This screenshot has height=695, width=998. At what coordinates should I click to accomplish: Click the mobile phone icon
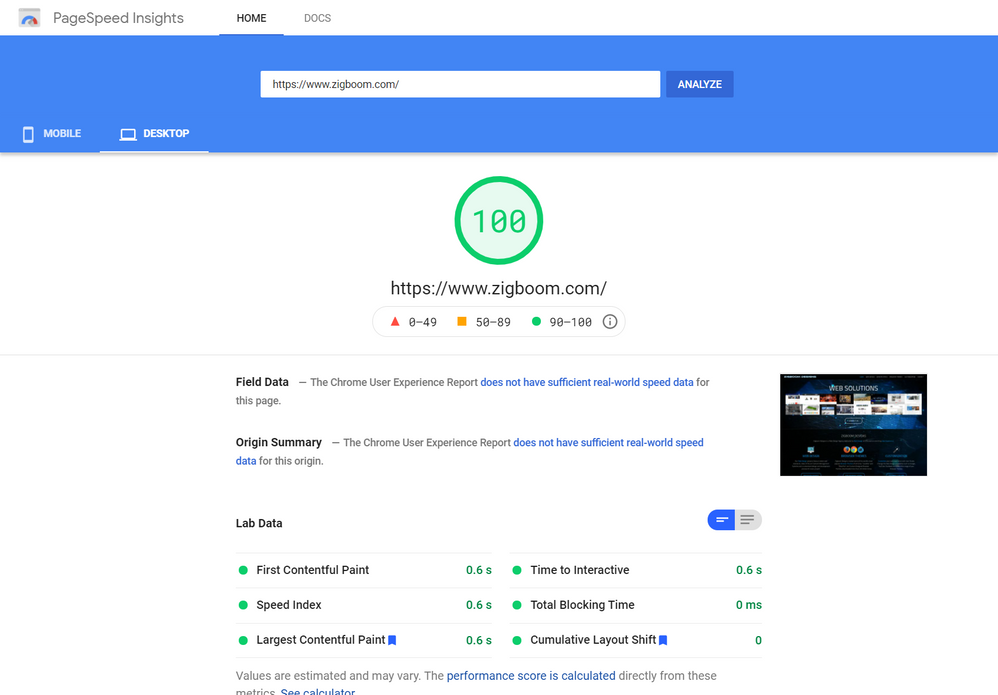(x=28, y=134)
